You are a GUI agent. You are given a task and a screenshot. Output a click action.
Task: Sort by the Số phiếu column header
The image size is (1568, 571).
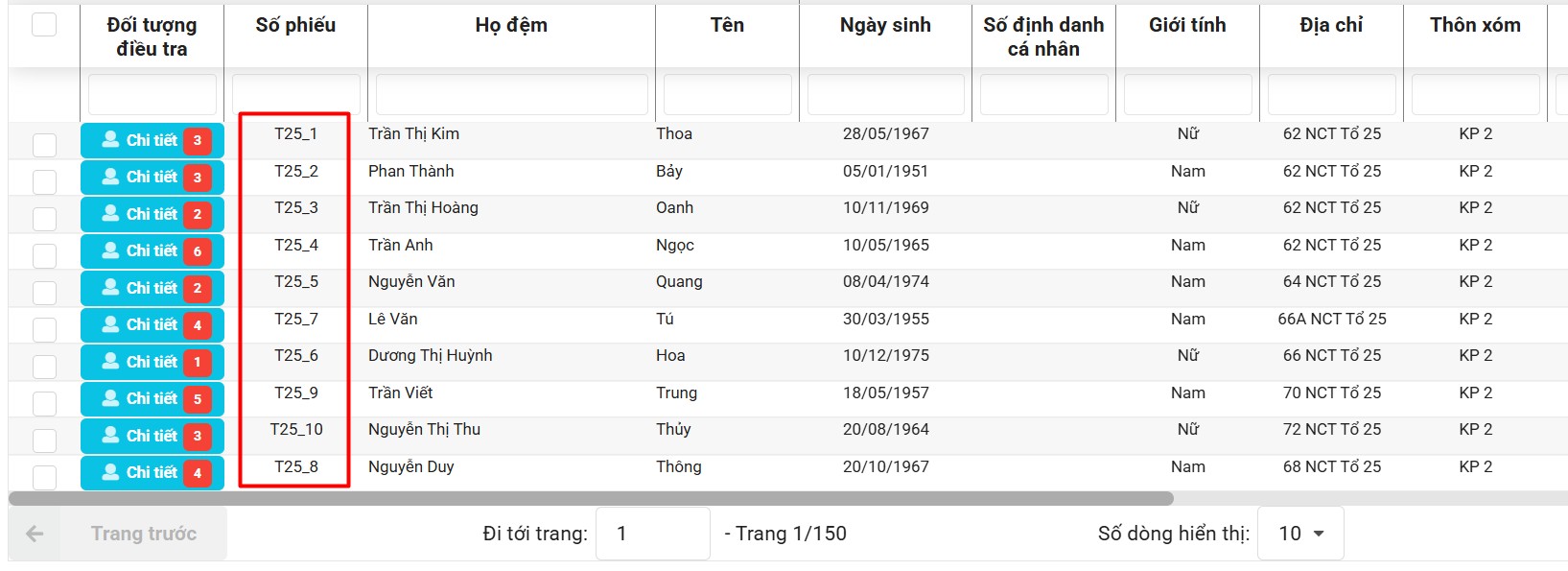click(x=295, y=25)
